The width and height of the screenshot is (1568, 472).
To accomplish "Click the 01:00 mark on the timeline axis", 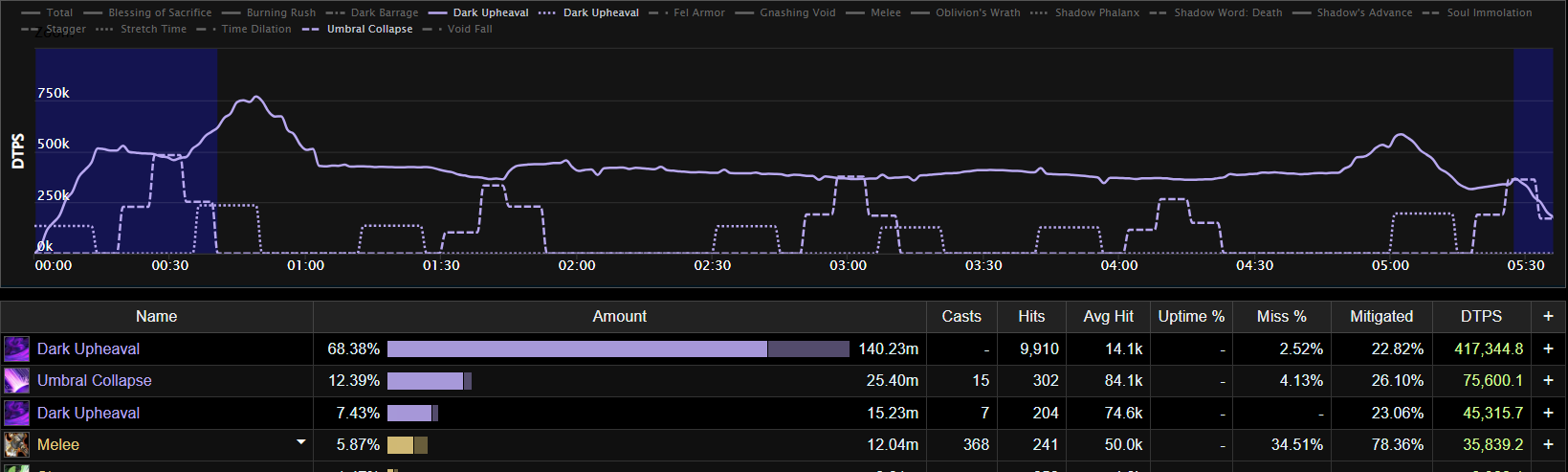I will point(306,265).
